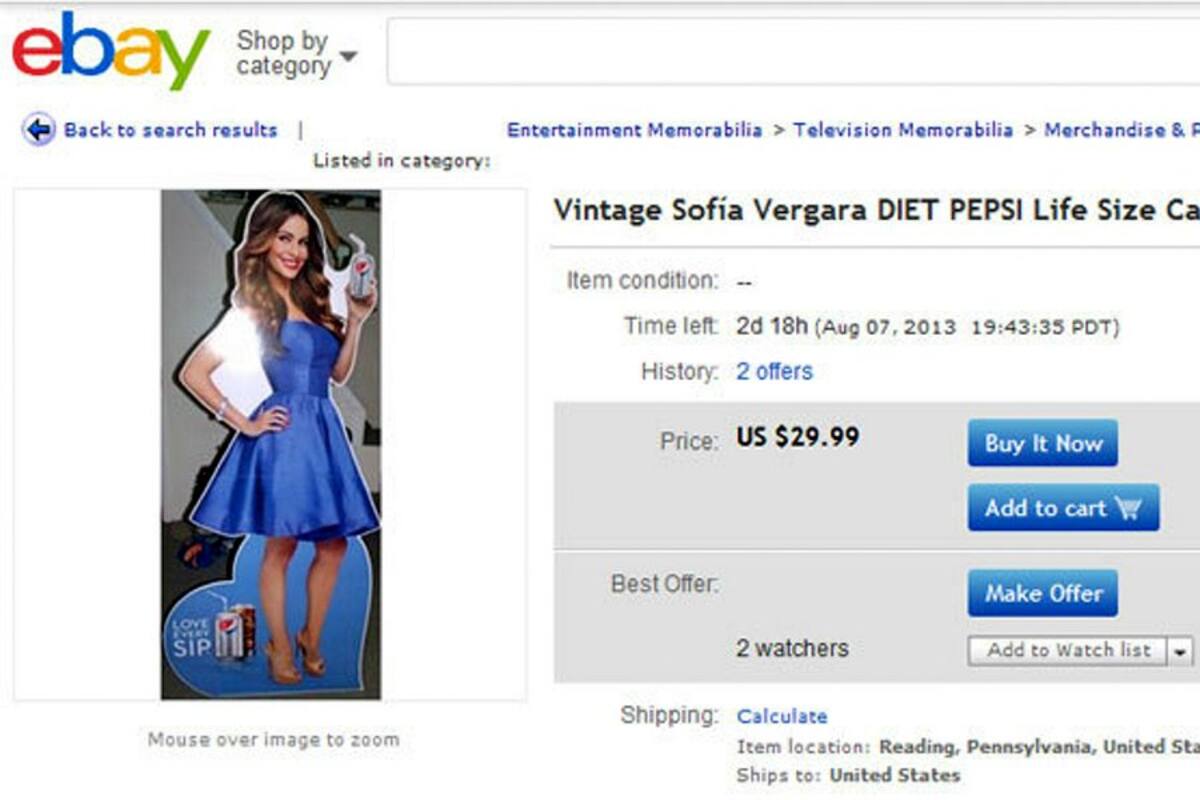Open the Back to search results link
The width and height of the screenshot is (1200, 800).
(170, 130)
